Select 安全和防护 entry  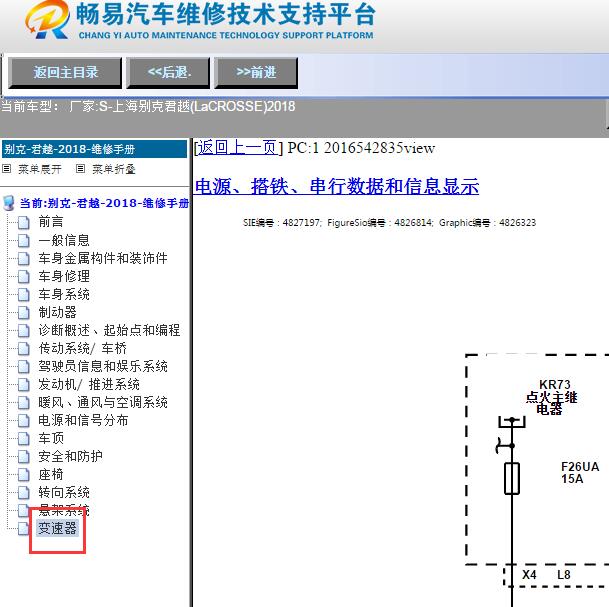pyautogui.click(x=70, y=456)
